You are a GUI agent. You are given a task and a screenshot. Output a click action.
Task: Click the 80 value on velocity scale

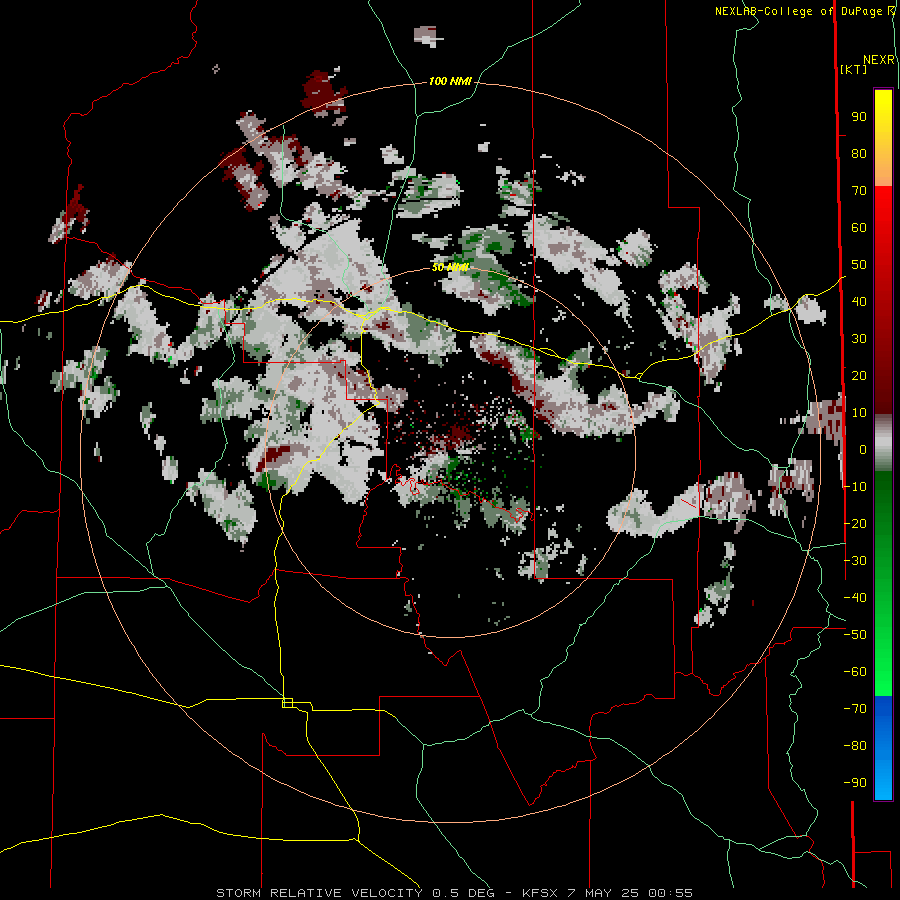pyautogui.click(x=859, y=154)
